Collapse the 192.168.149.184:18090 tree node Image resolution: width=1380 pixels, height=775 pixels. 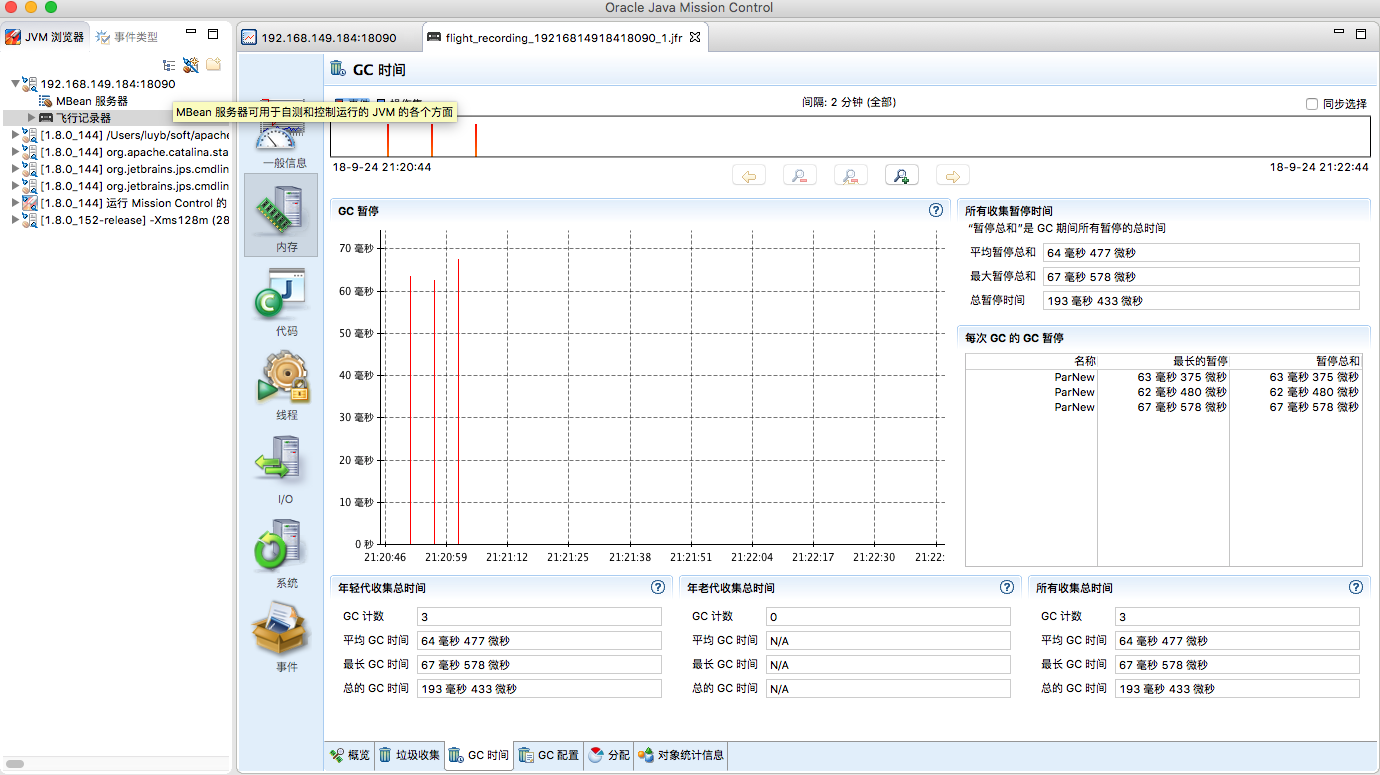click(15, 84)
